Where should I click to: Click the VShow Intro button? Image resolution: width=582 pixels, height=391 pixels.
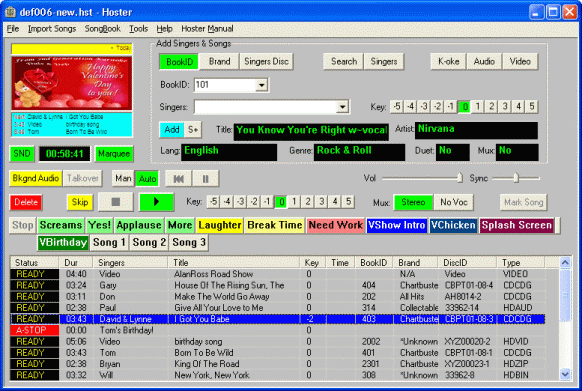[397, 225]
